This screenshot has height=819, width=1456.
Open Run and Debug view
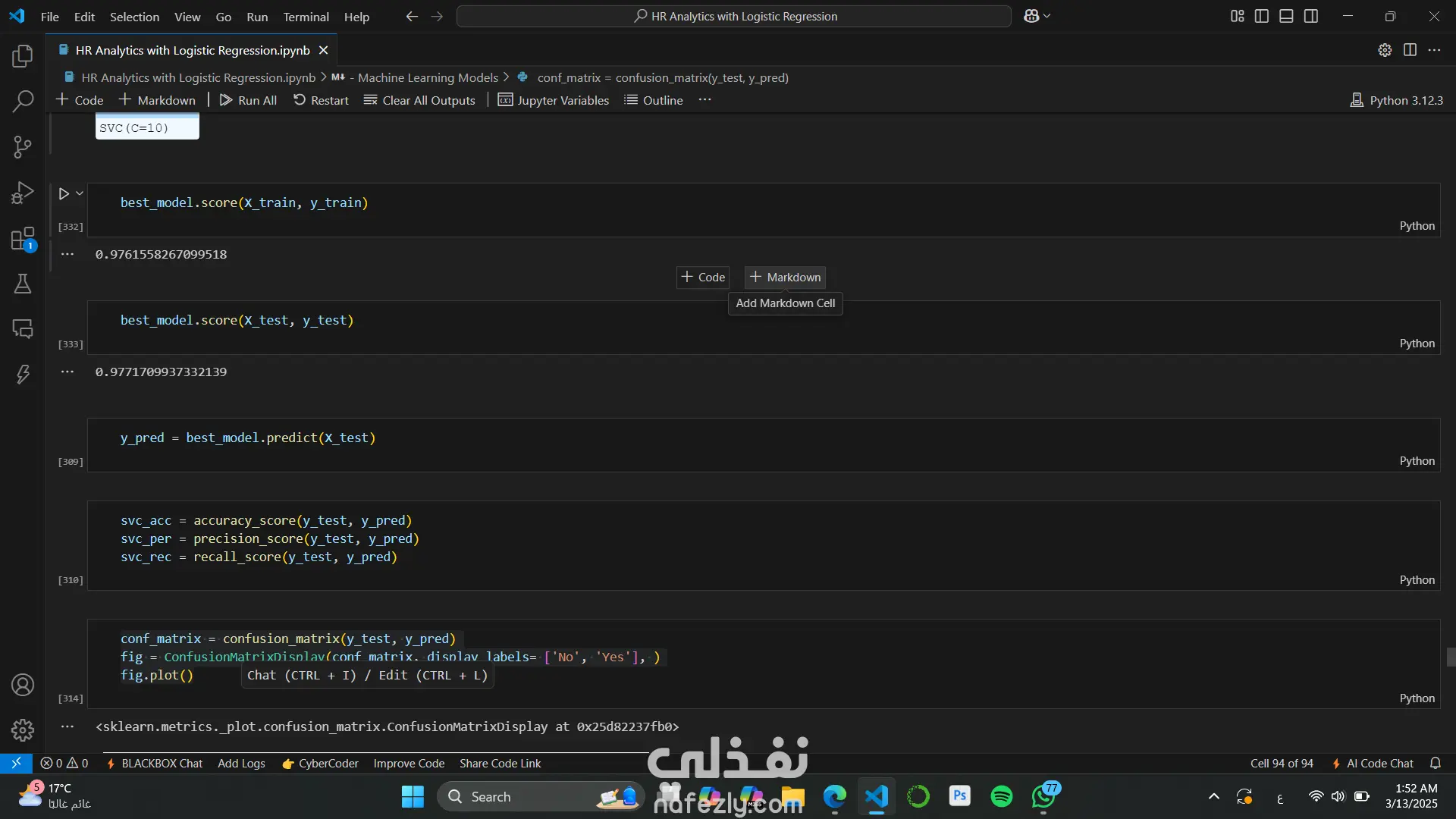point(23,193)
